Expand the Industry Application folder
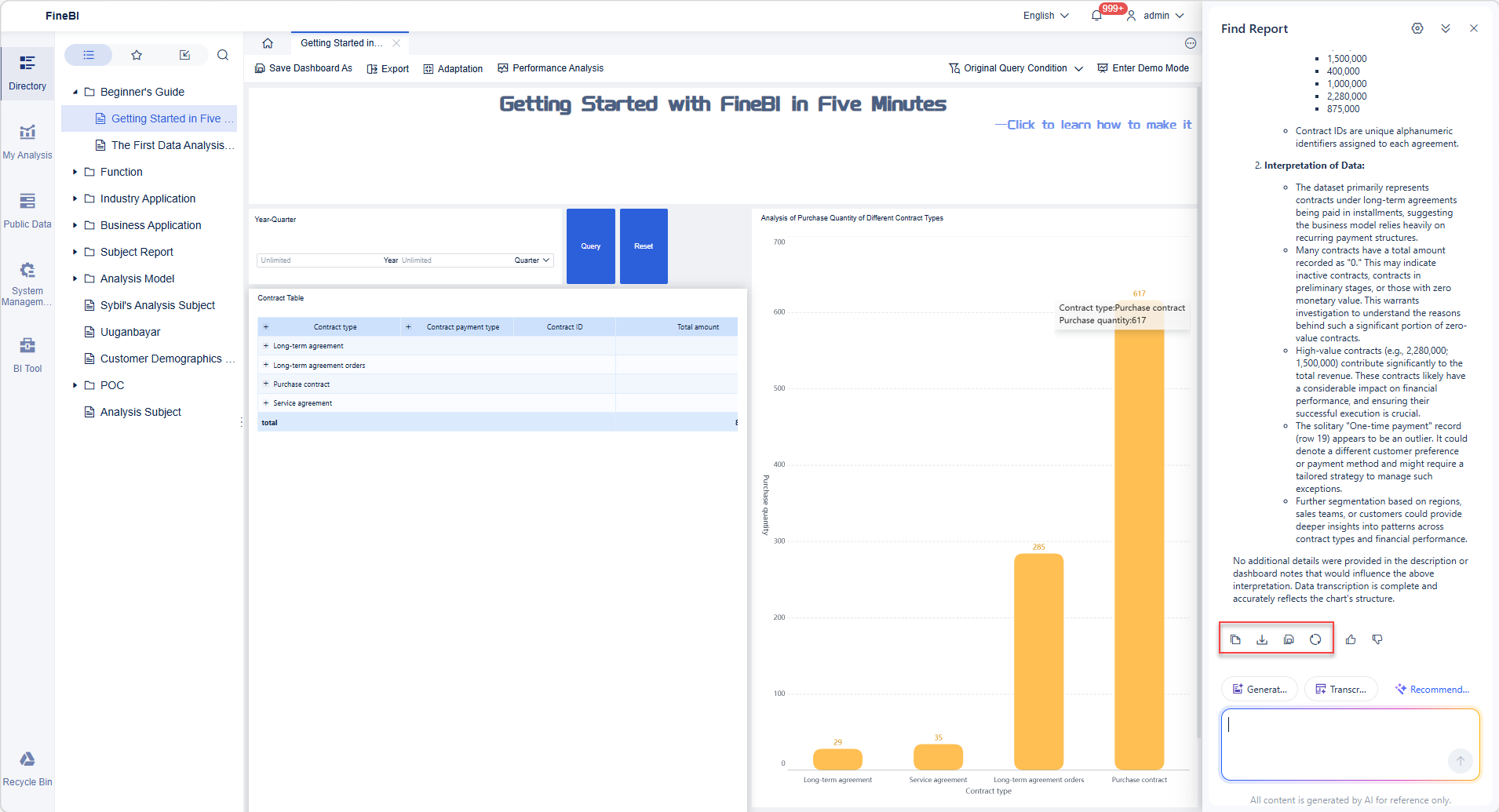The width and height of the screenshot is (1499, 812). click(75, 198)
